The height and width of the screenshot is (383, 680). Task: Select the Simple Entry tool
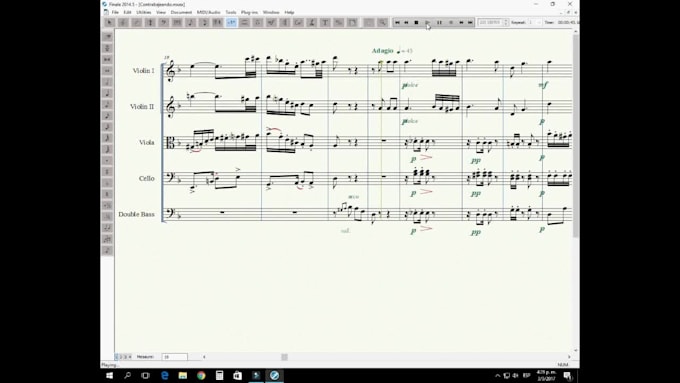[190, 22]
